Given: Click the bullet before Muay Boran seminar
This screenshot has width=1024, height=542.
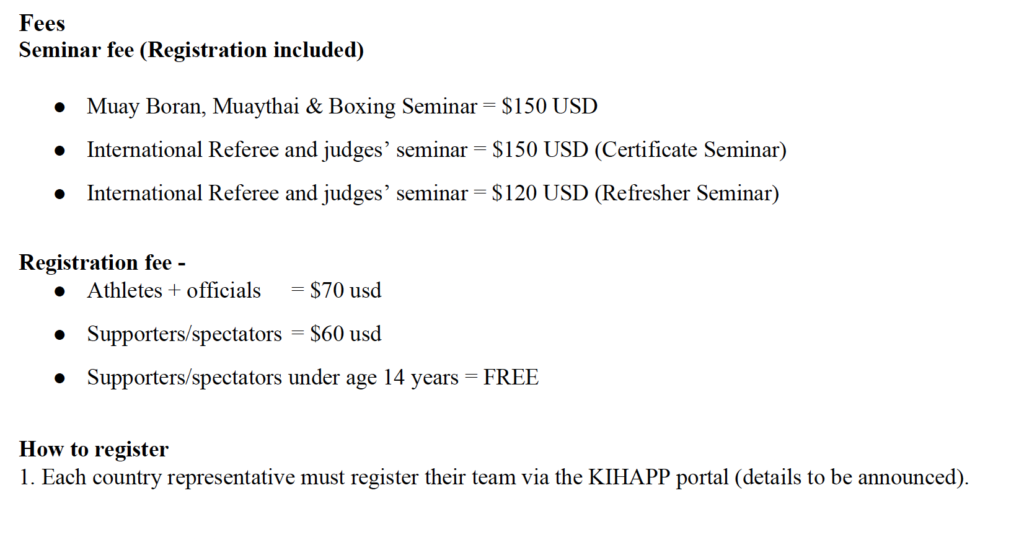Looking at the screenshot, I should tap(60, 107).
